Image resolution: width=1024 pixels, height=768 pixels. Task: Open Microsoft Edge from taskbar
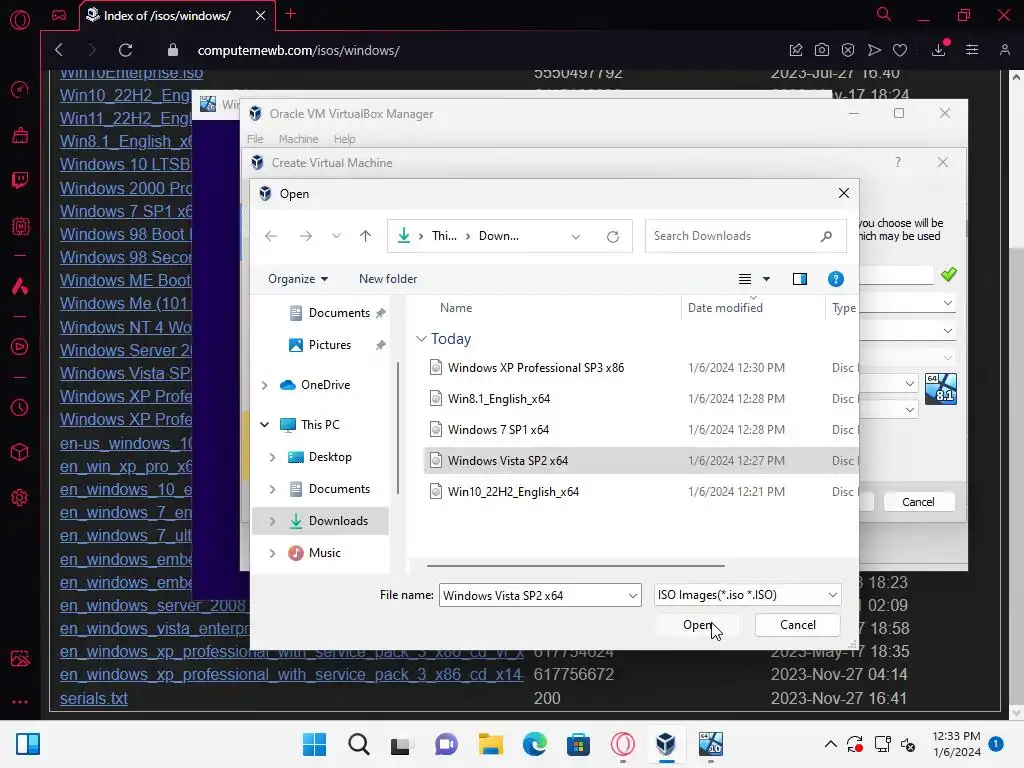tap(535, 744)
